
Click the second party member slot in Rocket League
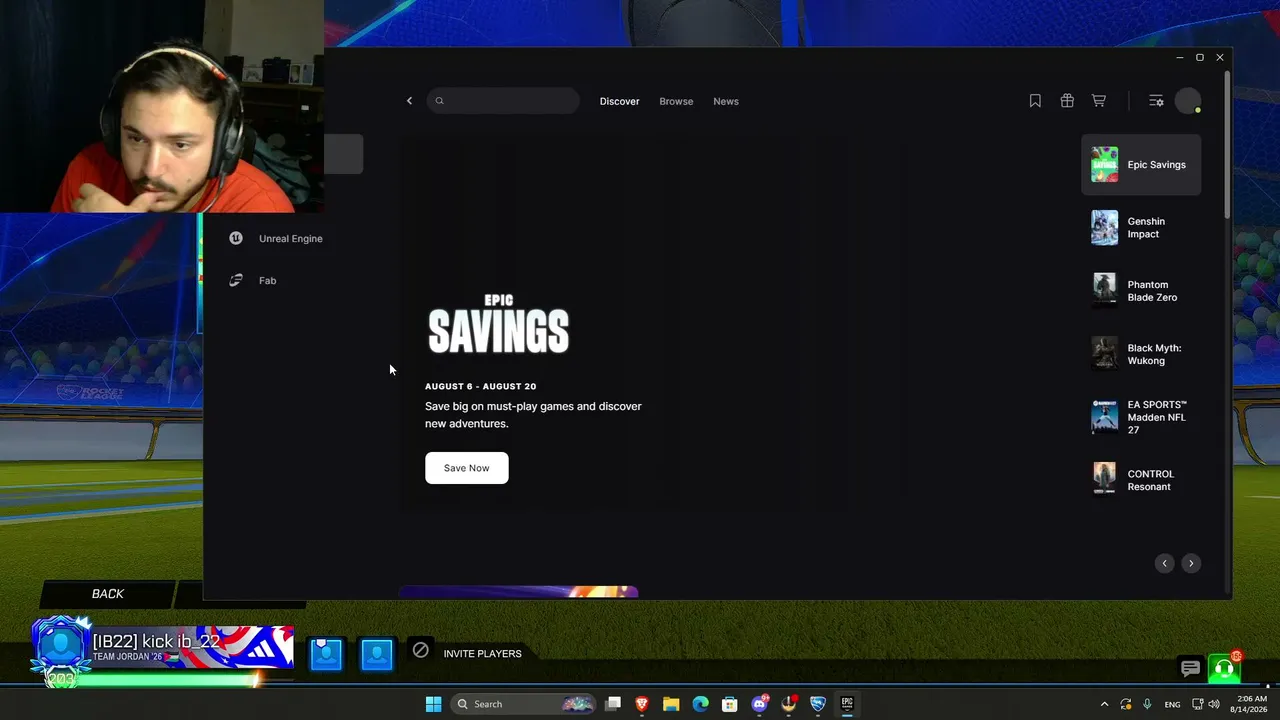[x=377, y=654]
